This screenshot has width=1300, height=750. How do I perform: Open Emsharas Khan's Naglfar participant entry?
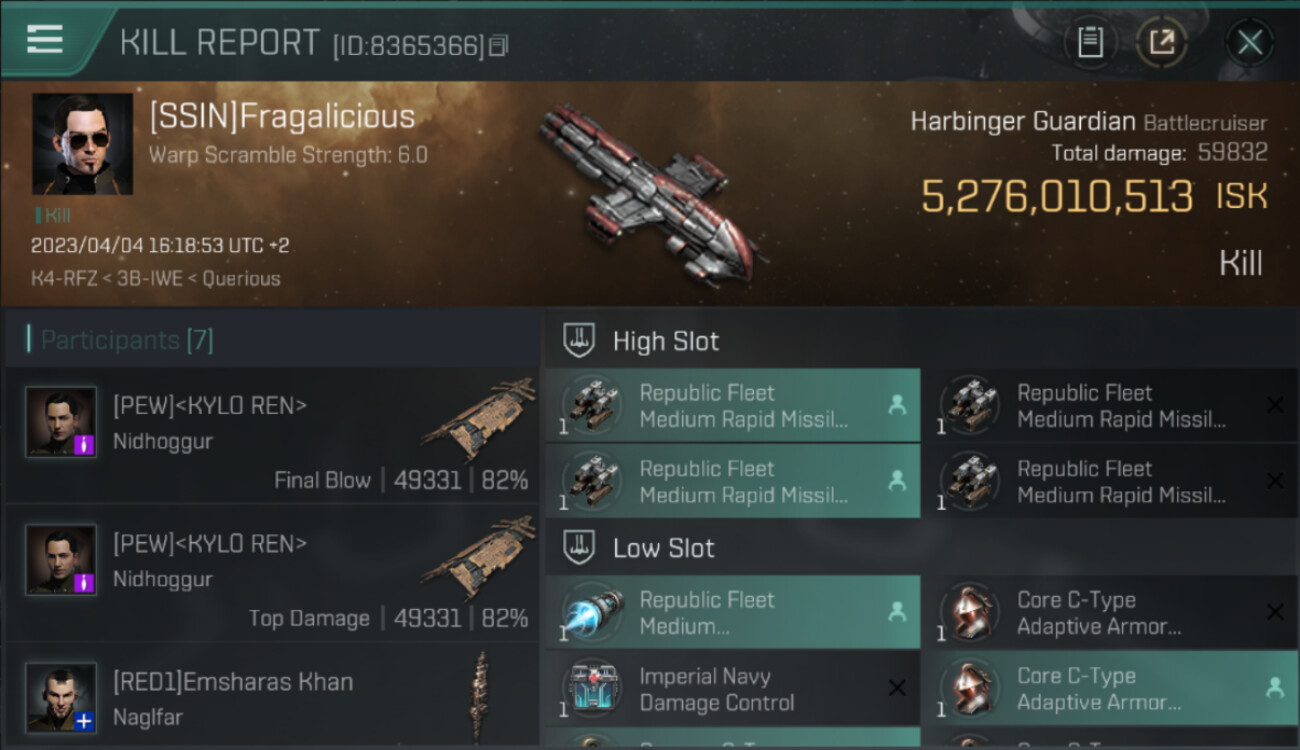(272, 698)
